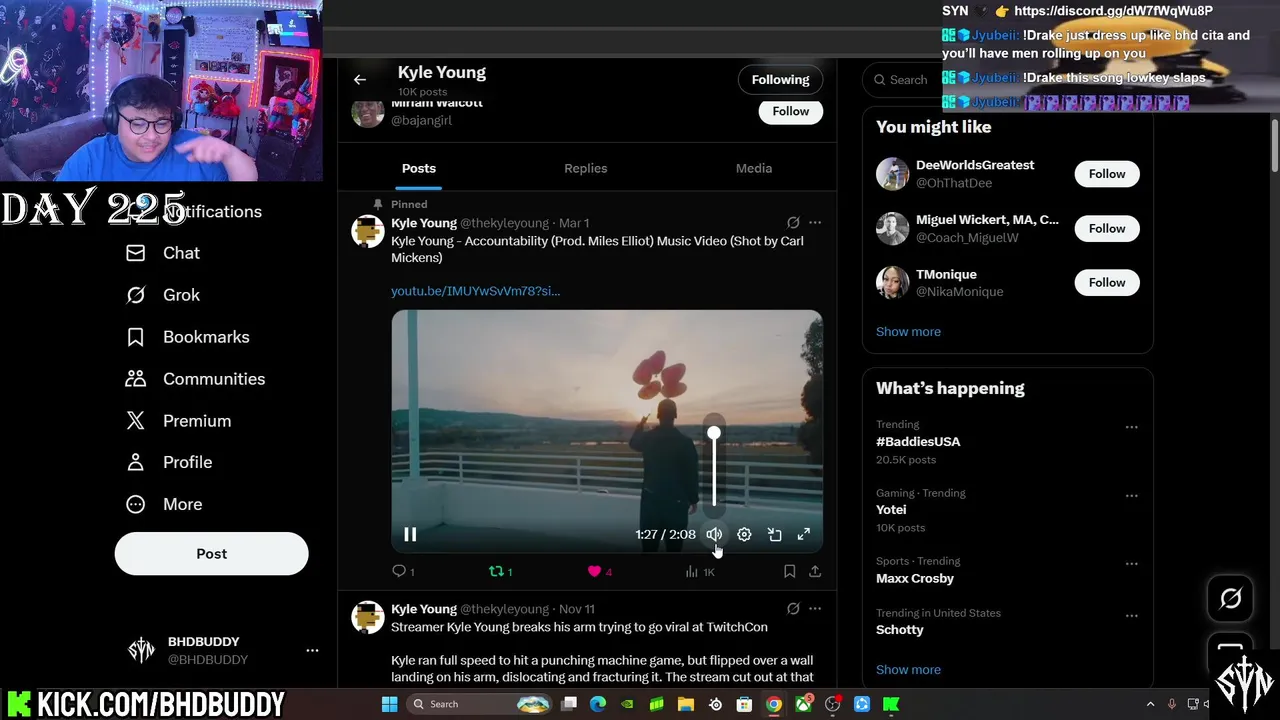
Task: Click the Windows taskbar Search box
Action: 481,704
